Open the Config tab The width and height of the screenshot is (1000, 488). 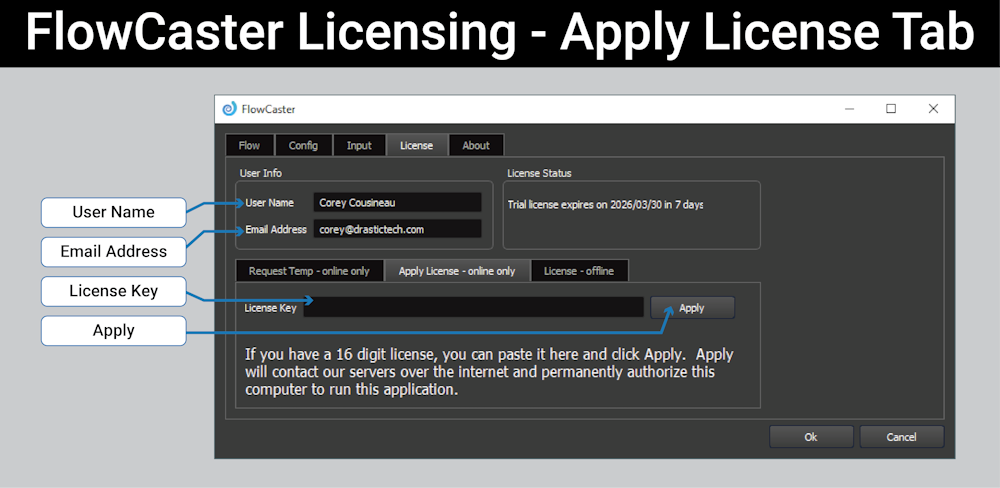[x=303, y=145]
